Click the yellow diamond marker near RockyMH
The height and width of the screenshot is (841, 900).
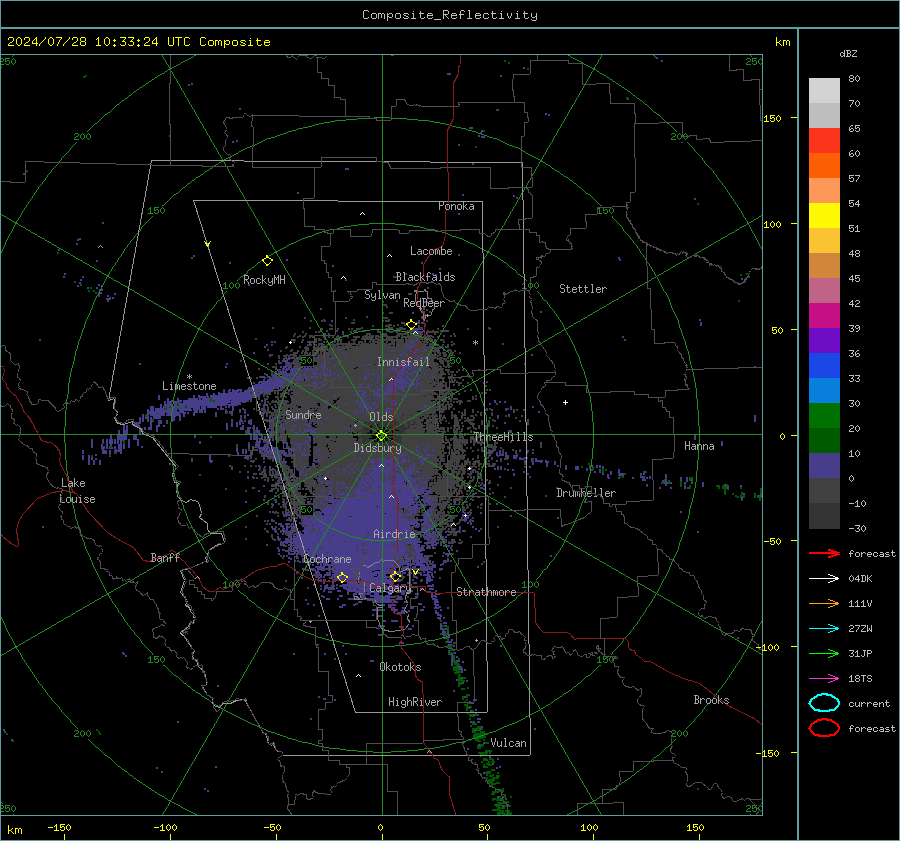[267, 261]
